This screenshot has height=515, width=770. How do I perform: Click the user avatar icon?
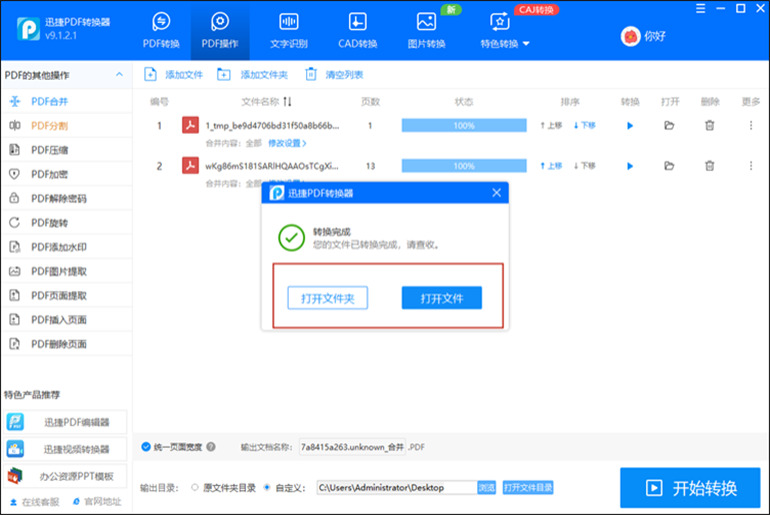[631, 36]
